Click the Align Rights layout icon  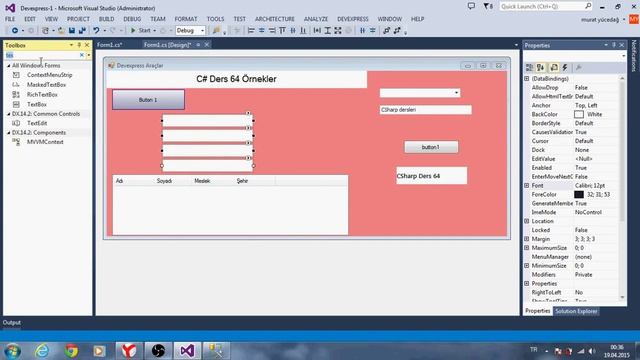272,31
